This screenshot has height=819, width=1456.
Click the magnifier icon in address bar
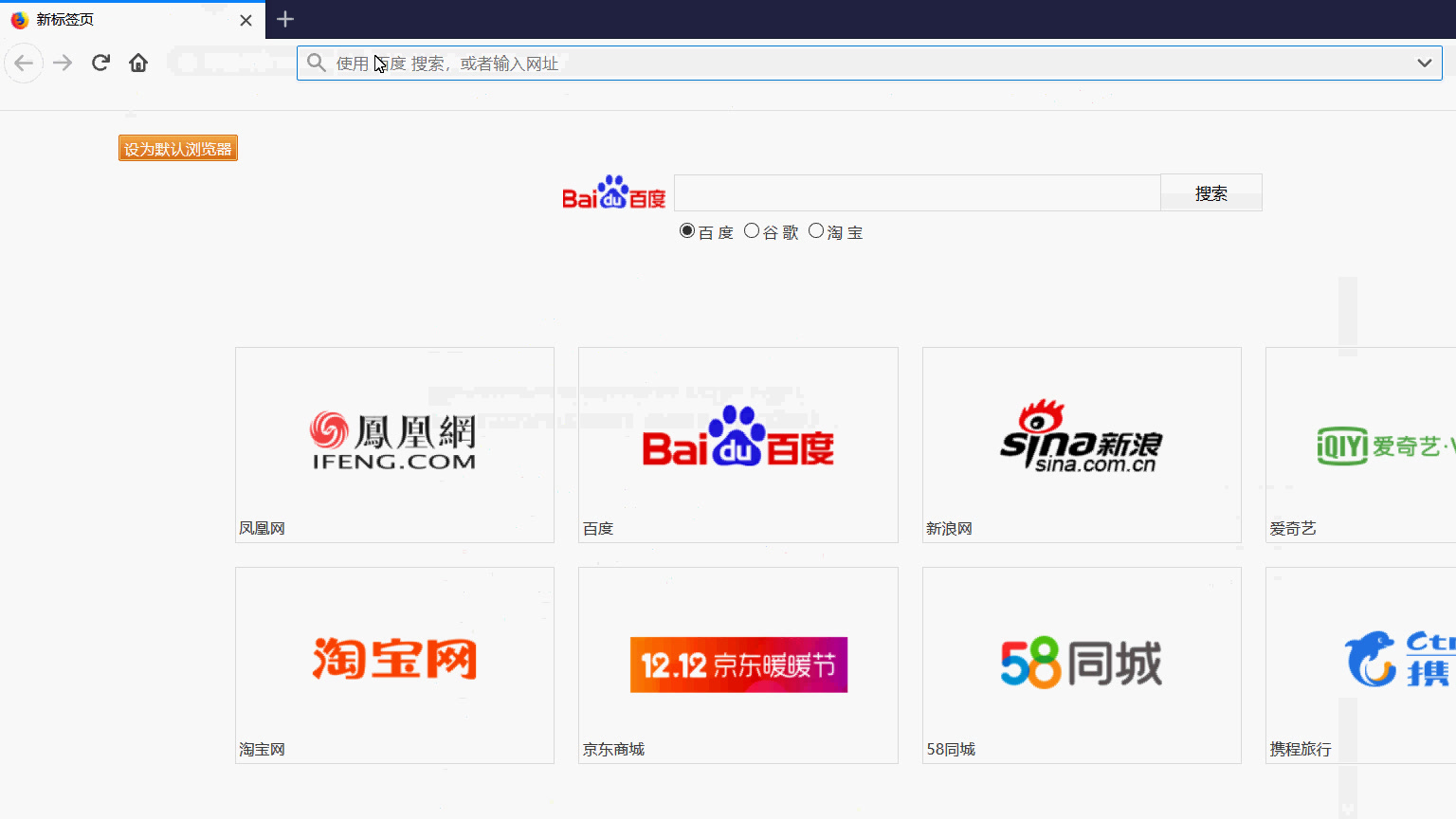pyautogui.click(x=317, y=64)
